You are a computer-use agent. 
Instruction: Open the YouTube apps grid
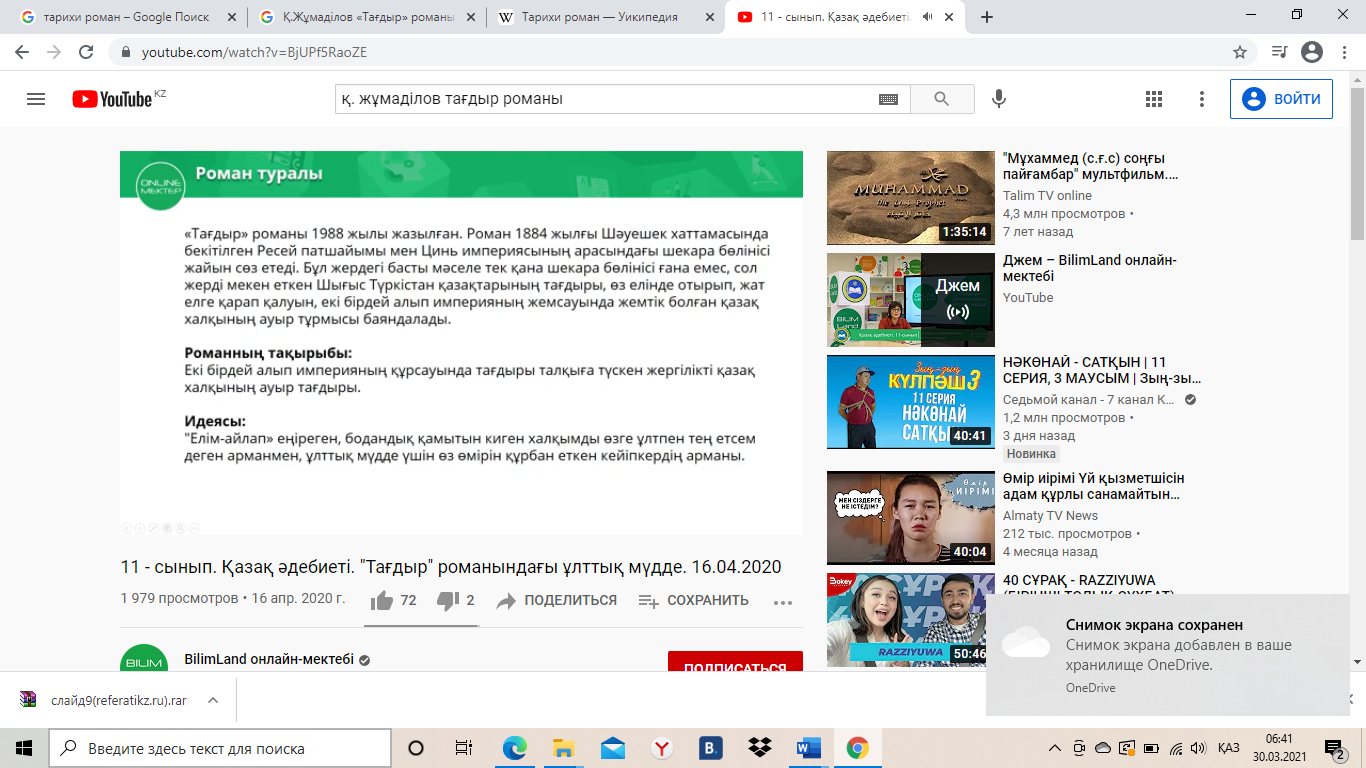click(x=1153, y=99)
